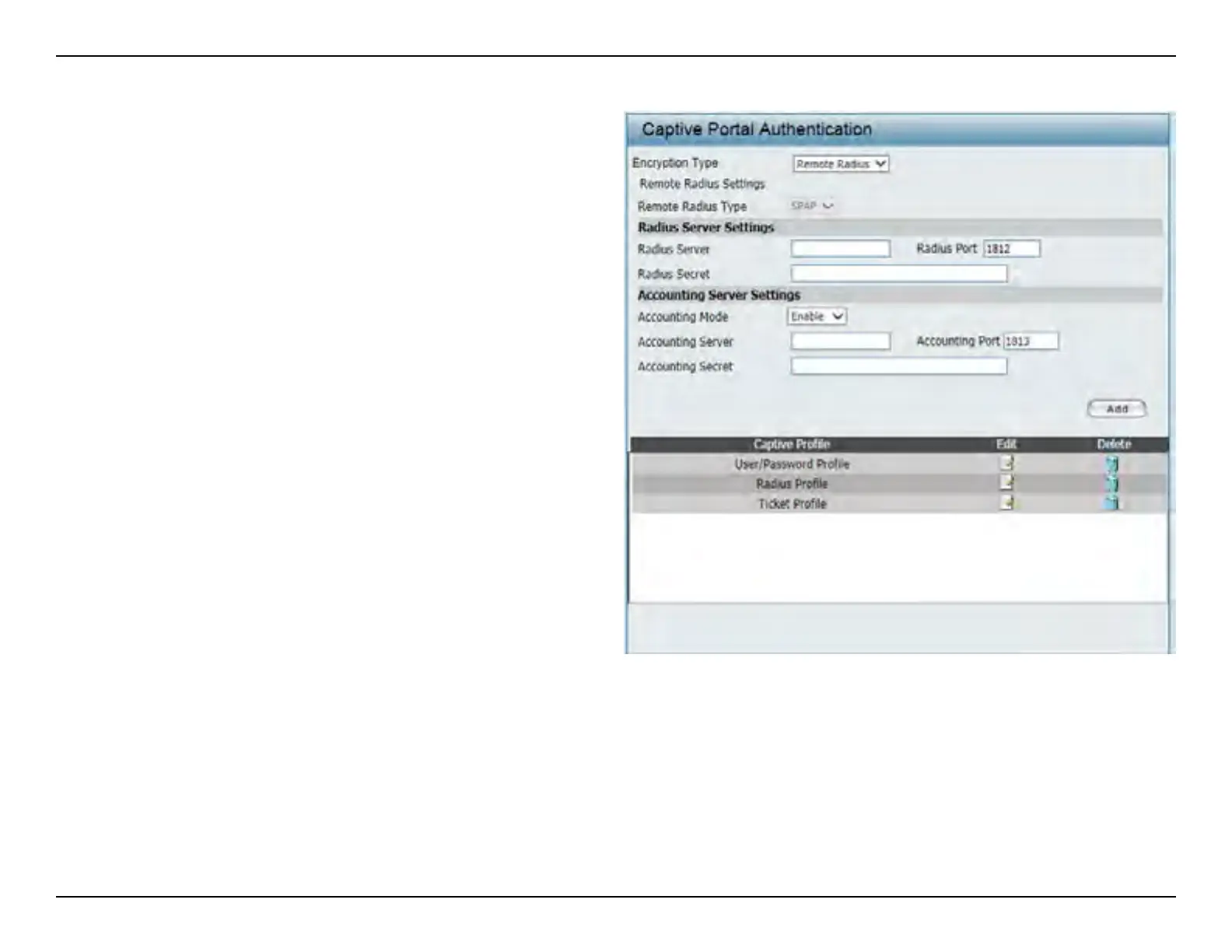Viewport: 1232px width, 952px height.
Task: Click the Edit column header
Action: coord(1006,444)
